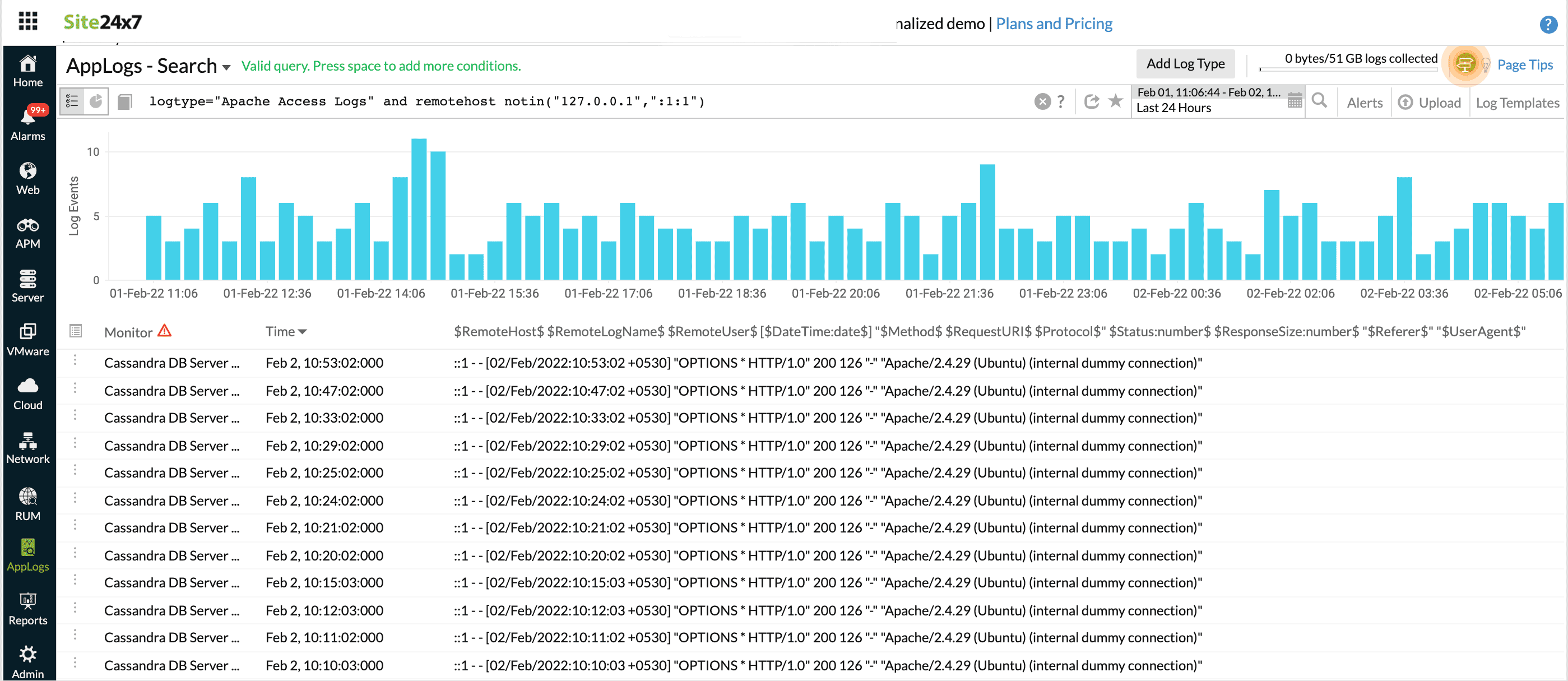Toggle column selector above Monitor column

(x=76, y=331)
